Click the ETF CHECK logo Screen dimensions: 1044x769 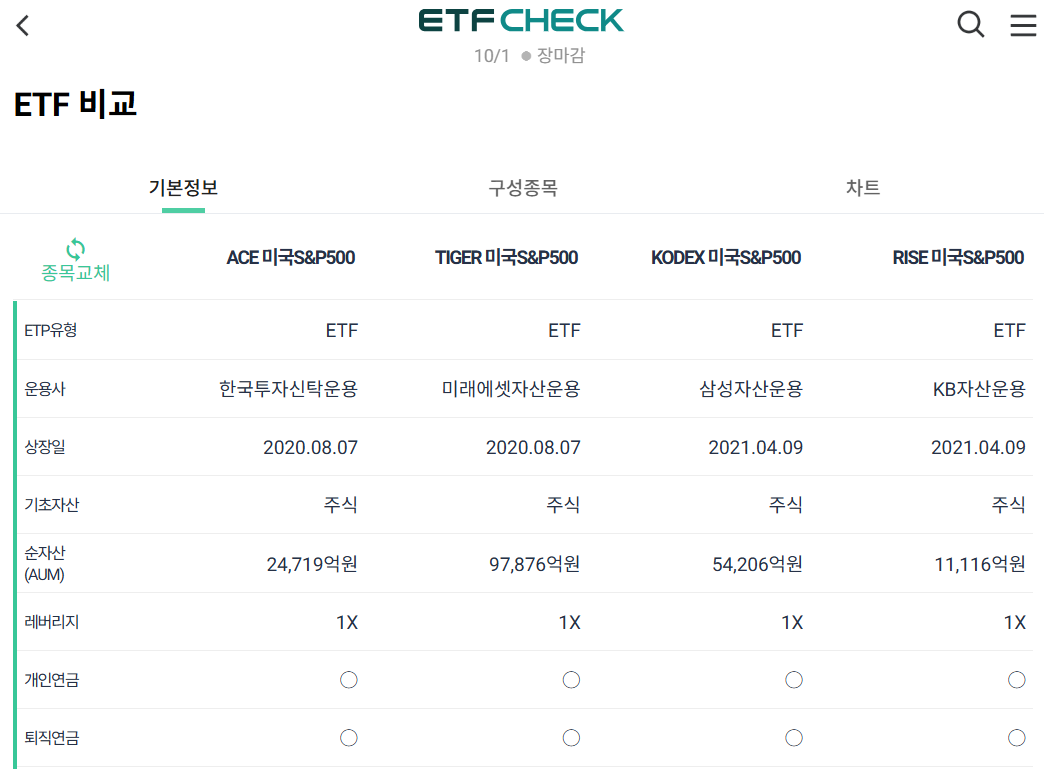(521, 20)
